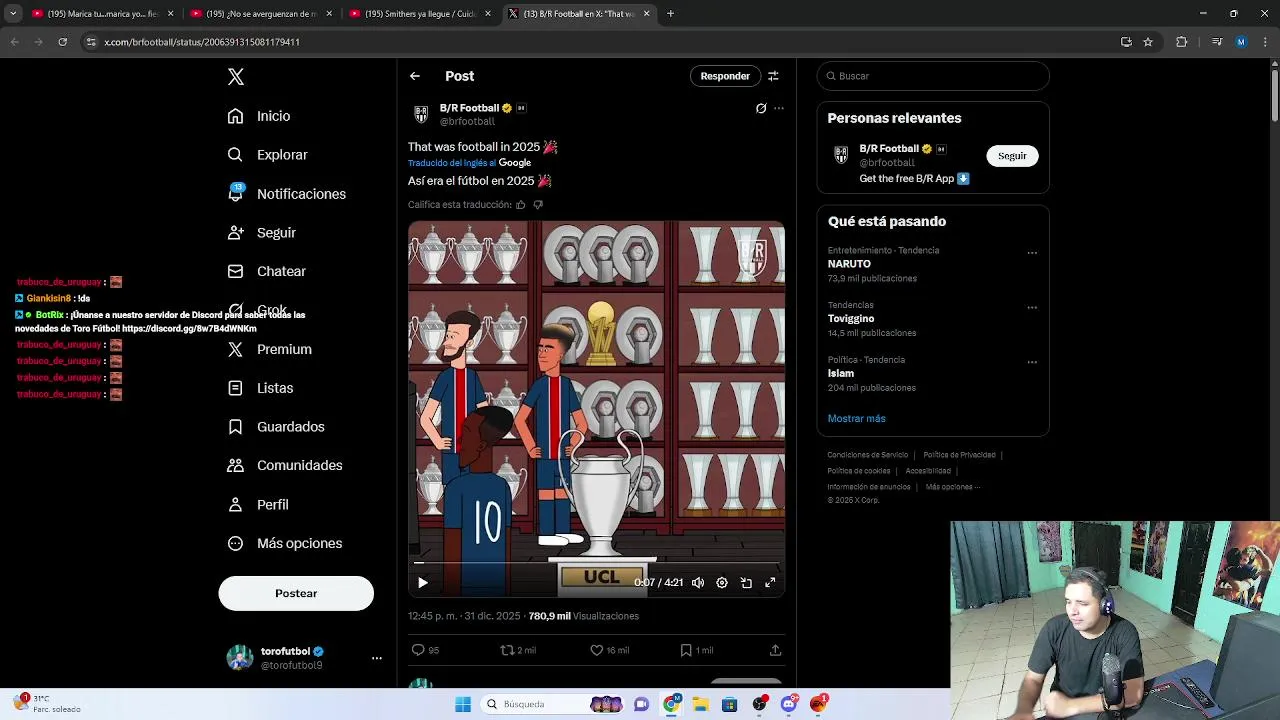Click Mostrar más under trends
Image resolution: width=1280 pixels, height=720 pixels.
coord(857,418)
